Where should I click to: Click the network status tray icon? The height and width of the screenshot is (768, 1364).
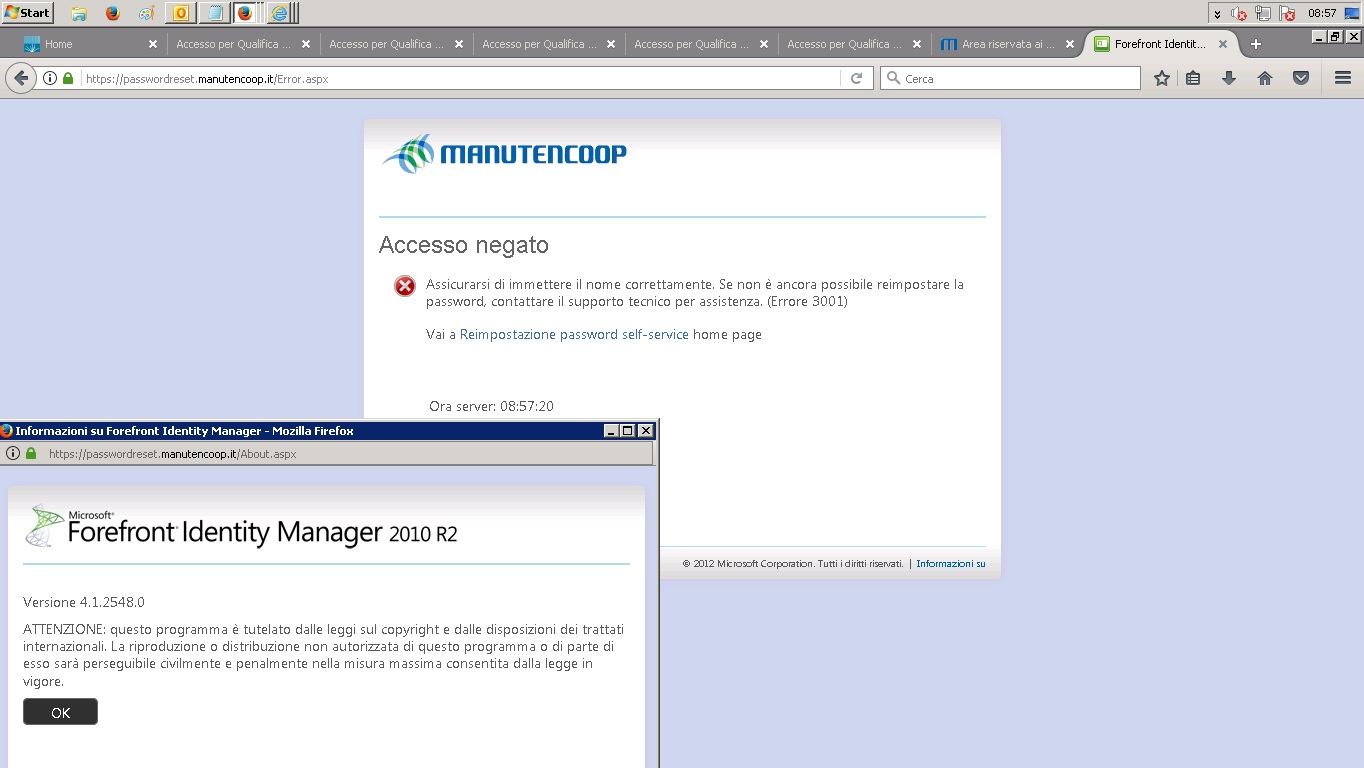click(x=1263, y=13)
